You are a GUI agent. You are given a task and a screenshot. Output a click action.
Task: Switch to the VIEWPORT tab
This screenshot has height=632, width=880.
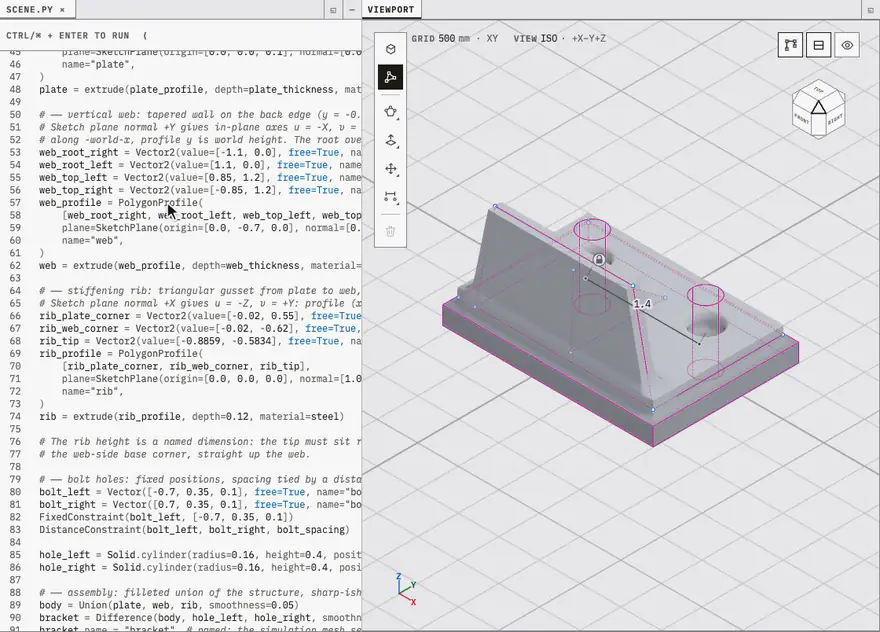(391, 10)
